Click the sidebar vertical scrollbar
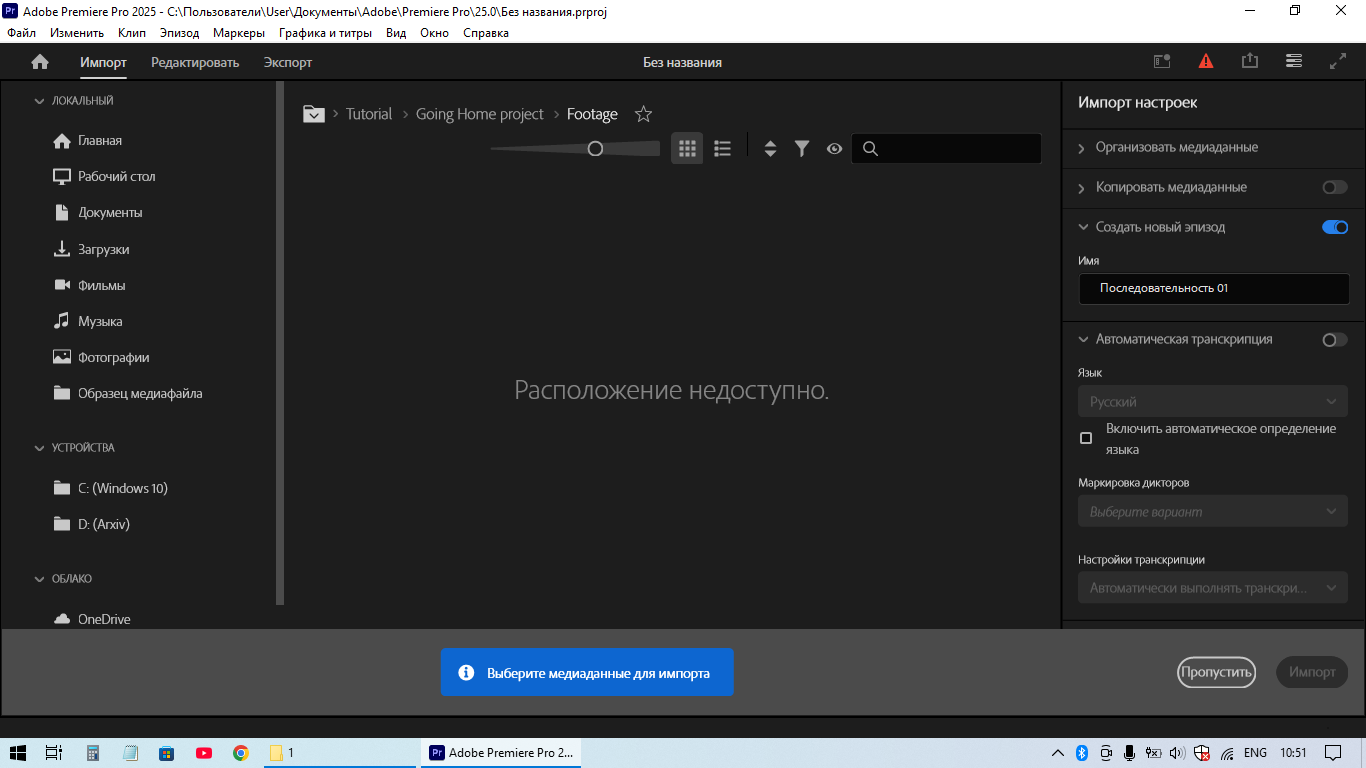 click(280, 343)
